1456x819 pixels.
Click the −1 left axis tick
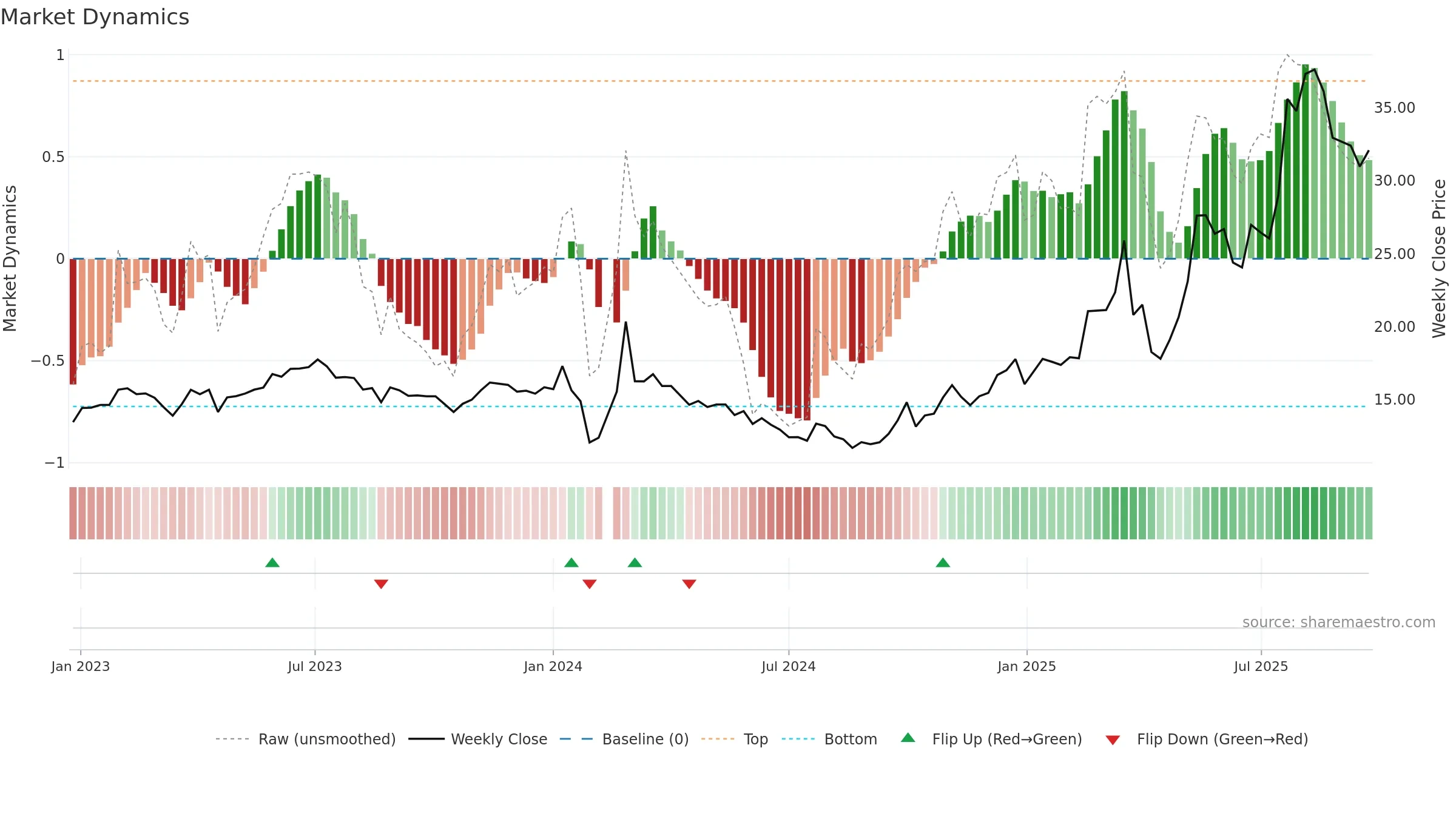(x=55, y=463)
